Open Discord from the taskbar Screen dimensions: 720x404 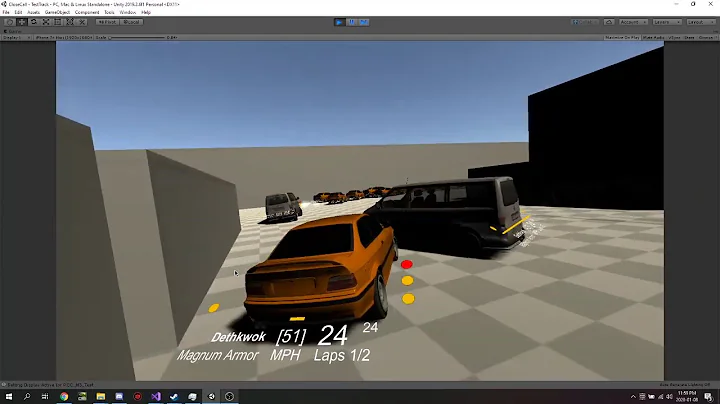[119, 397]
